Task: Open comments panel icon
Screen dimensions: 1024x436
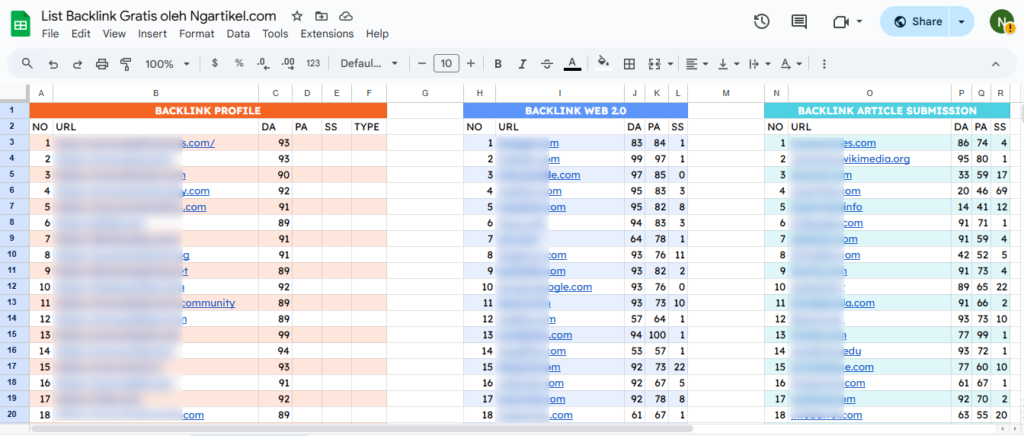Action: coord(799,22)
